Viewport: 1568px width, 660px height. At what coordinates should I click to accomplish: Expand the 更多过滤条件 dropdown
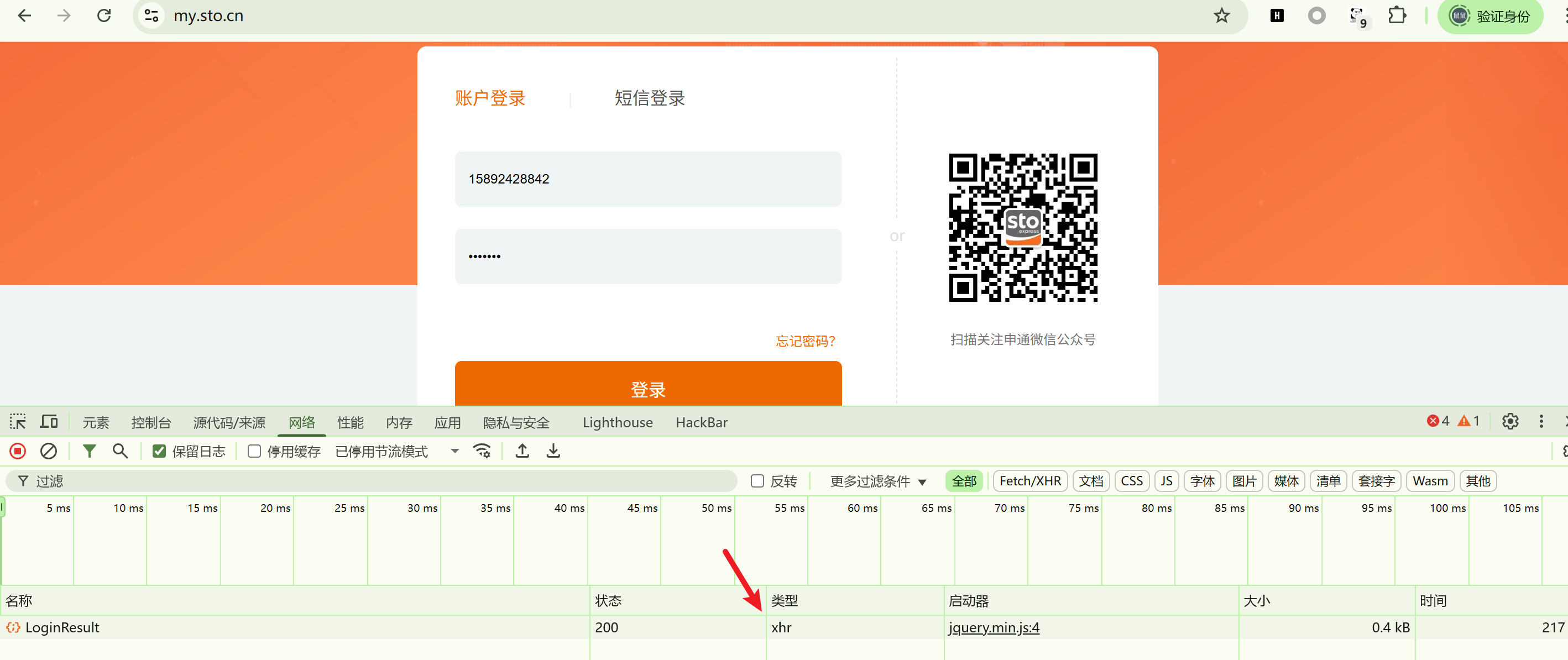877,481
